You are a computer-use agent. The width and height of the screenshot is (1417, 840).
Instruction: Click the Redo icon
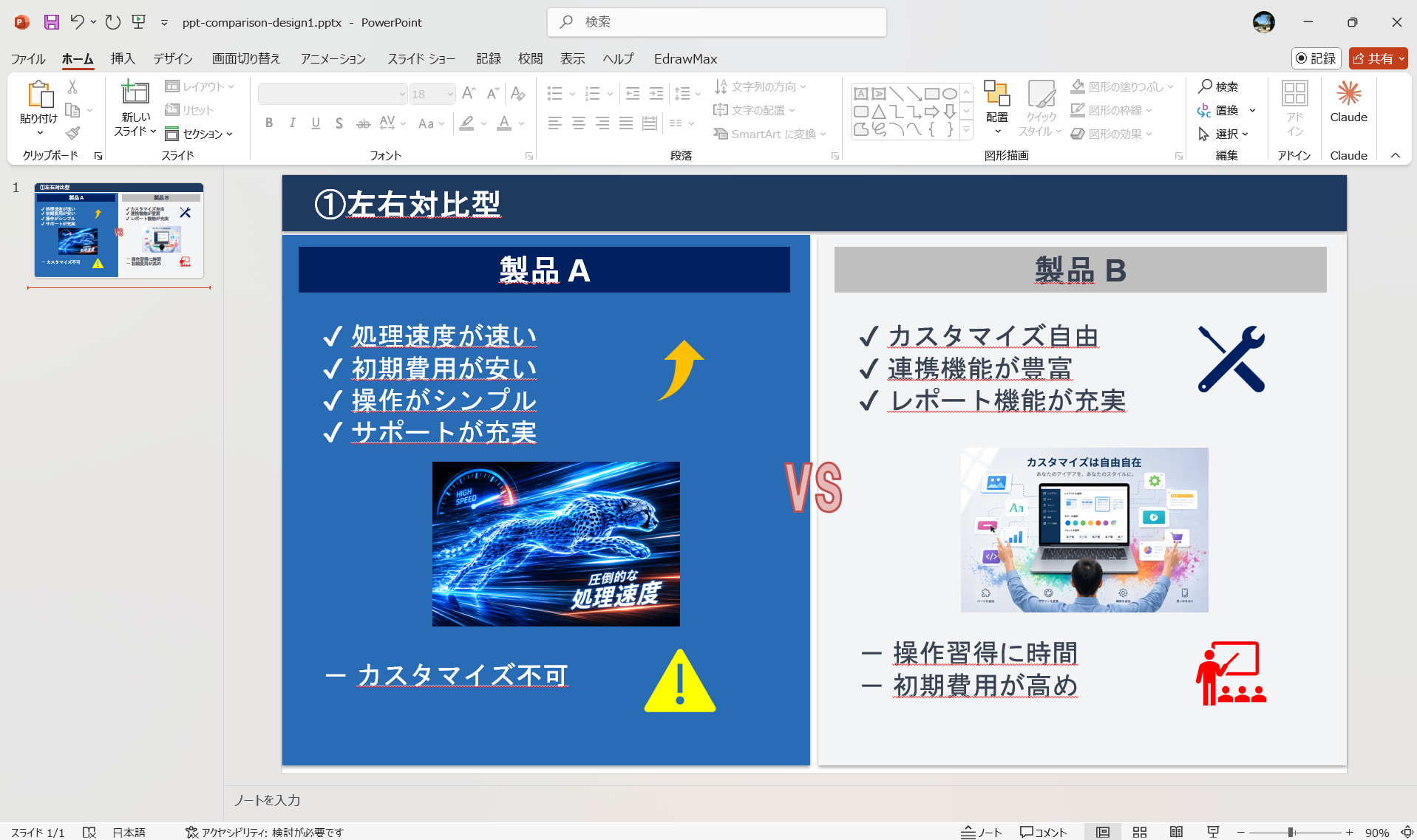click(x=112, y=22)
